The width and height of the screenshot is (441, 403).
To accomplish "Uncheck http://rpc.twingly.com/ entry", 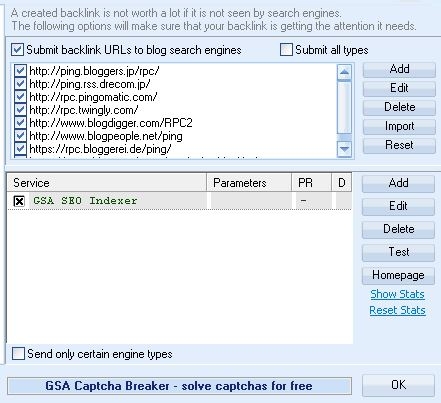I will (x=20, y=110).
